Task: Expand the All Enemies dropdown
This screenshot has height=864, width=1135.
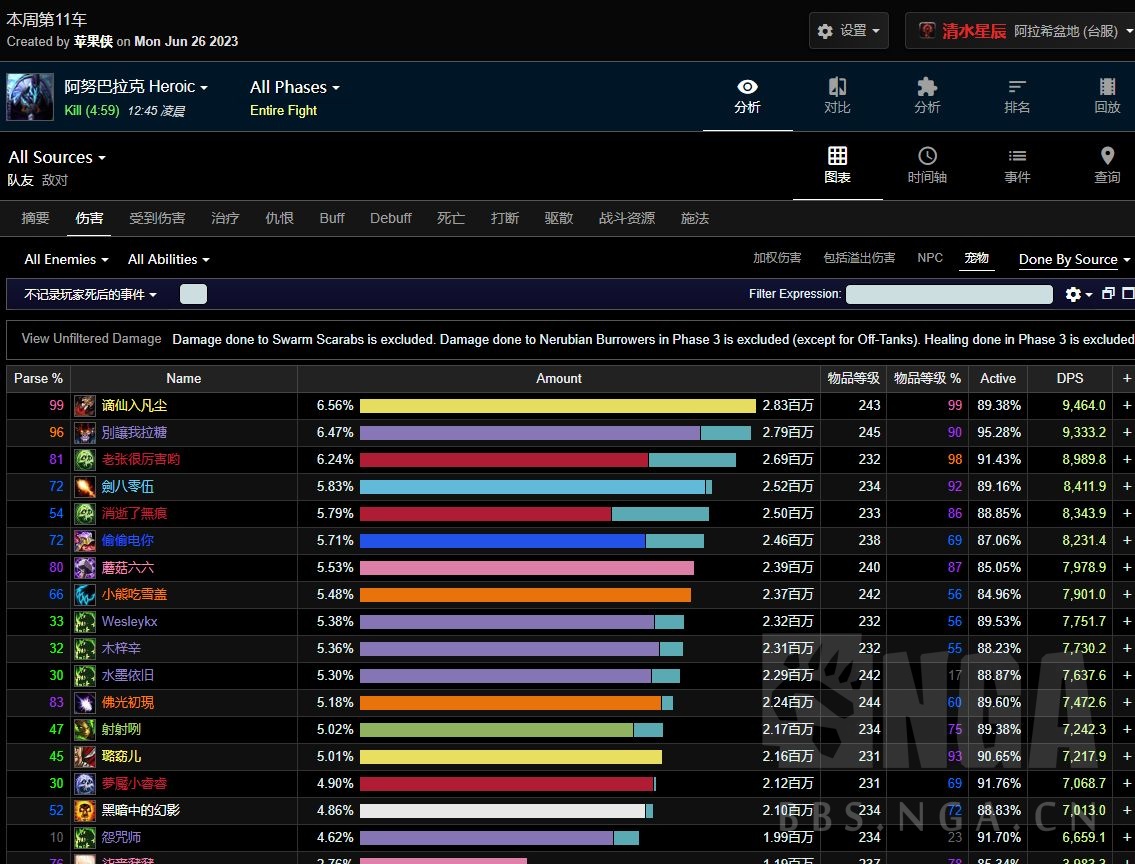Action: pos(67,259)
